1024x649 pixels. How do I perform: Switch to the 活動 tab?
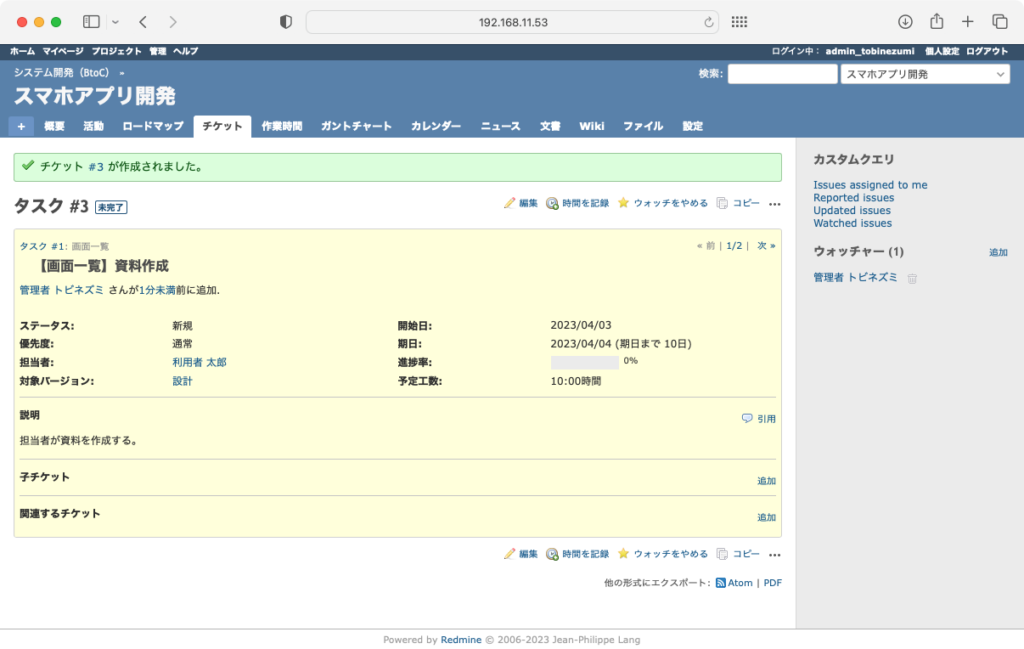tap(93, 126)
